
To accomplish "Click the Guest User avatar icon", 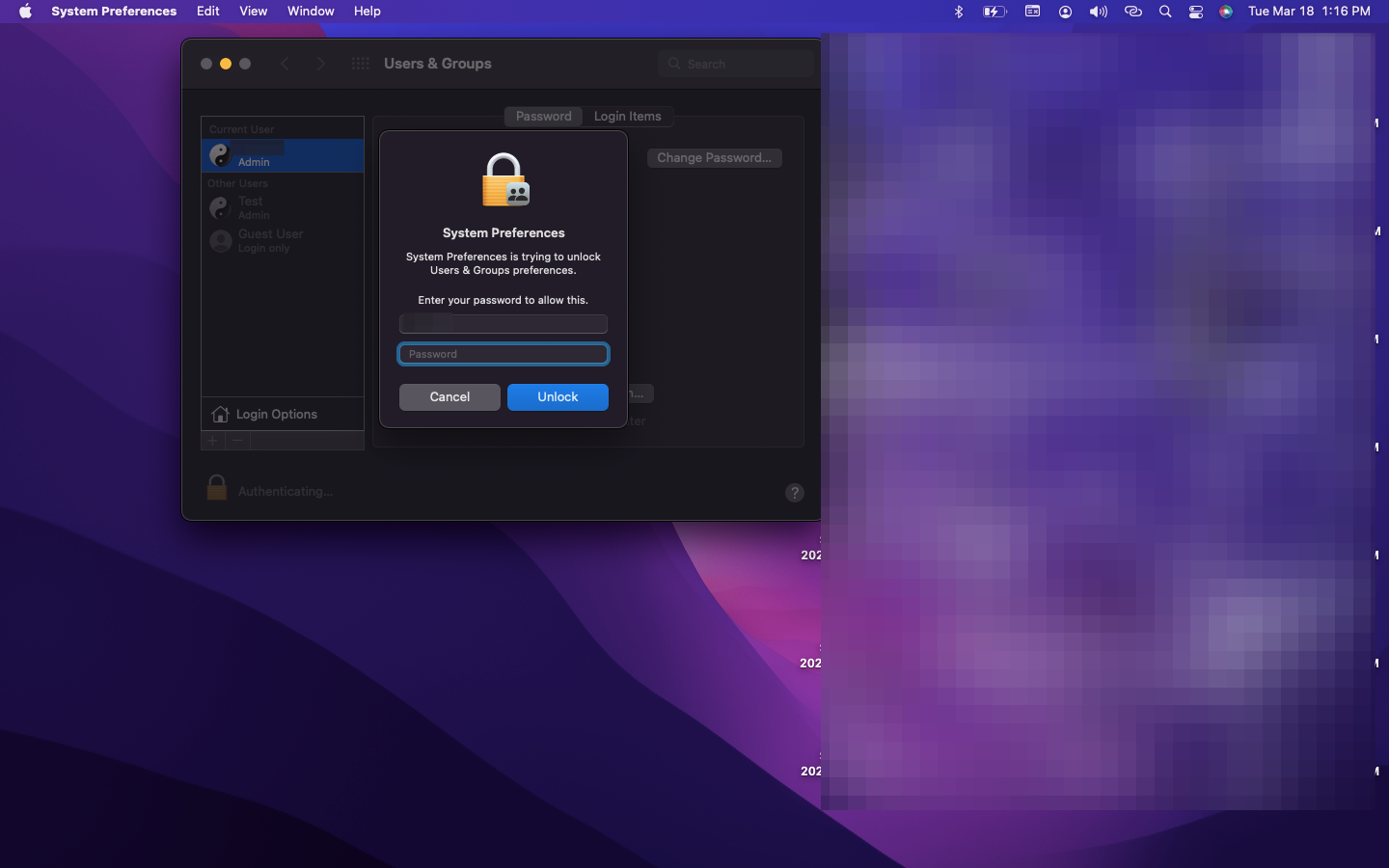I will [x=221, y=240].
